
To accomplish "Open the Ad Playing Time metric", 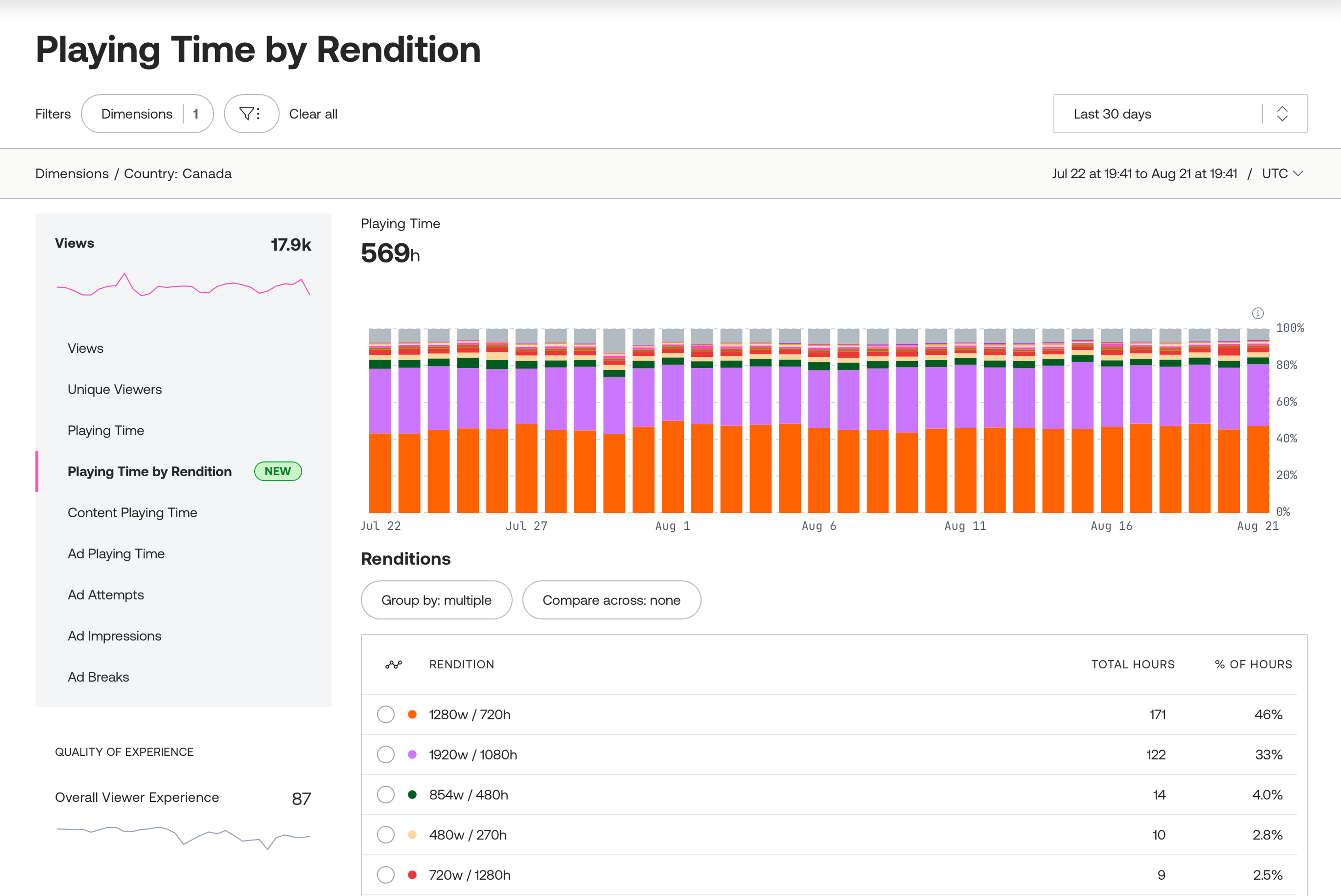I will click(x=116, y=554).
